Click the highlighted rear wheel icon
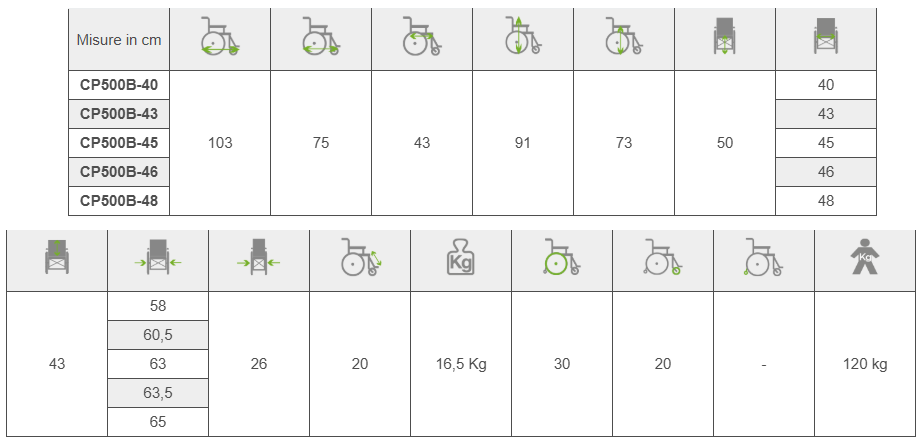This screenshot has height=443, width=924. pos(562,259)
